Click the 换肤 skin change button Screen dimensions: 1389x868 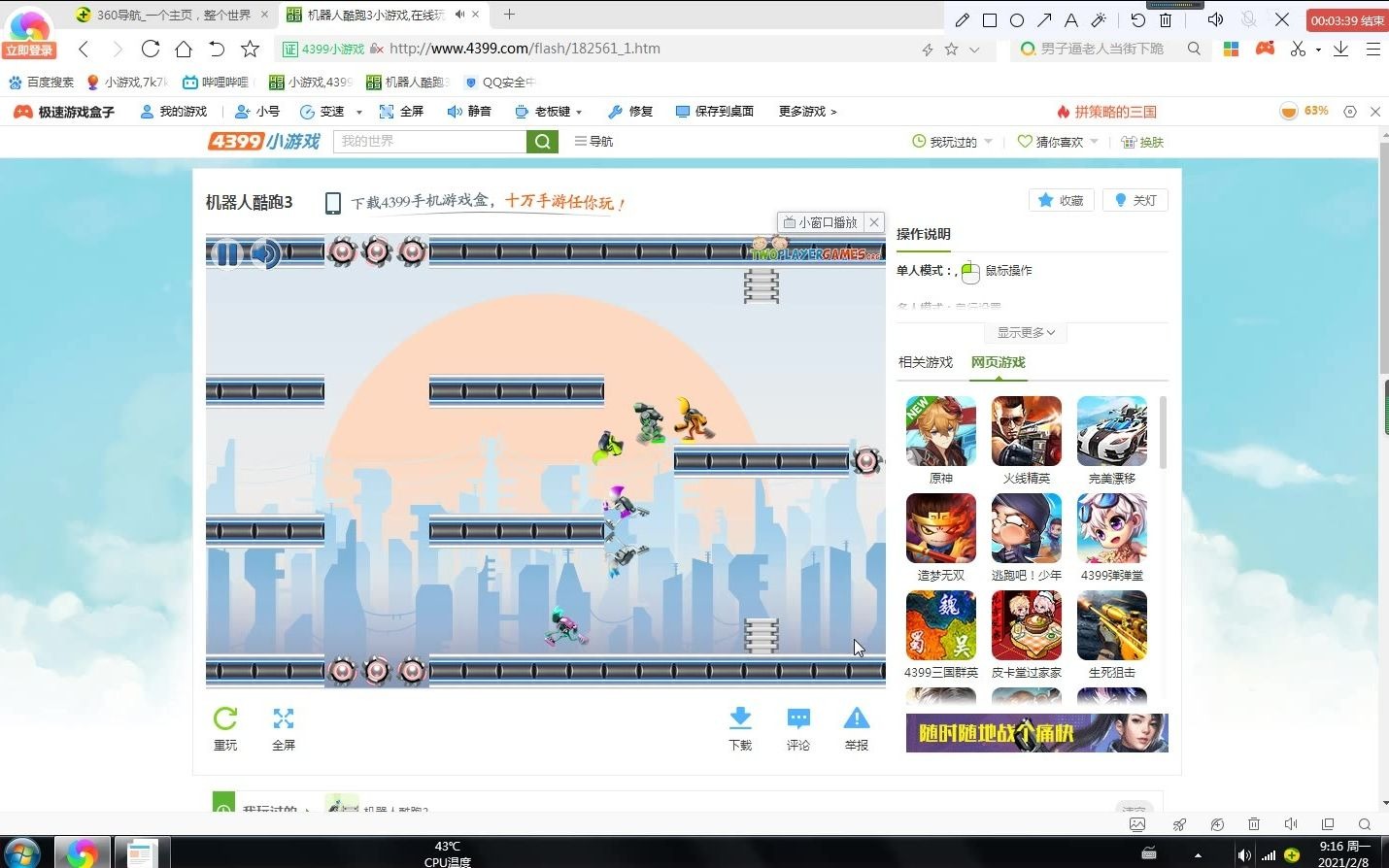(1142, 142)
